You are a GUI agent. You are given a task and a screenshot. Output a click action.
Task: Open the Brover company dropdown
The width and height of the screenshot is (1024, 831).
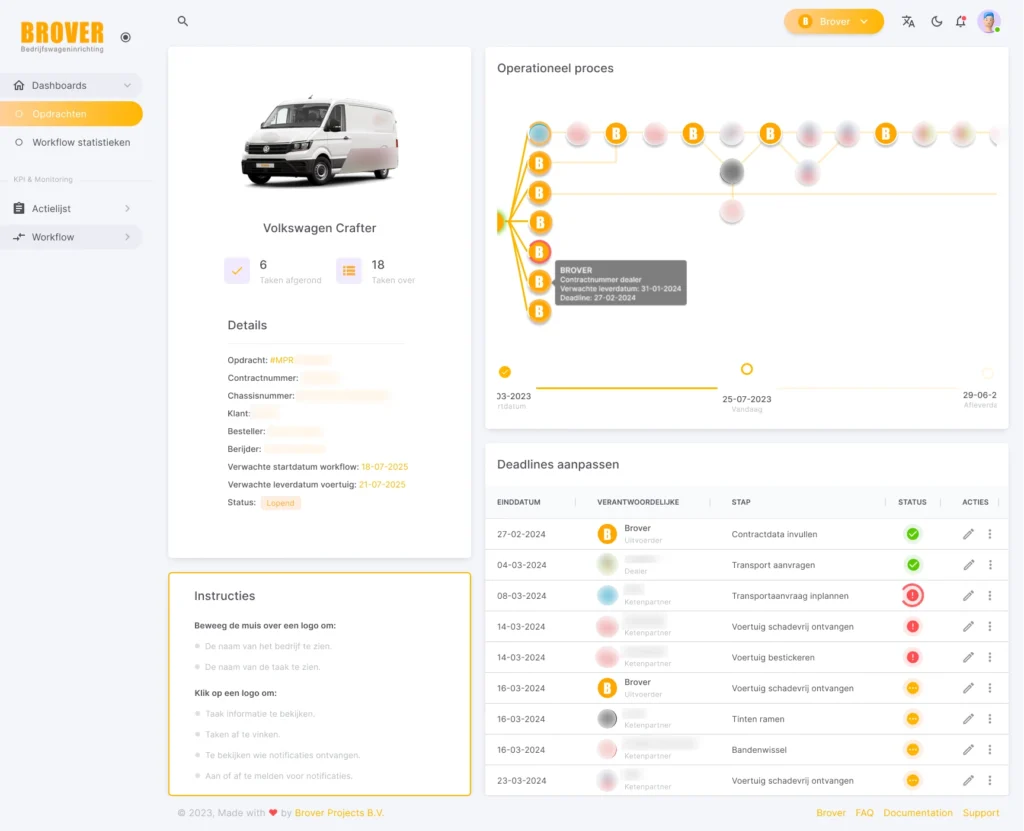tap(833, 22)
